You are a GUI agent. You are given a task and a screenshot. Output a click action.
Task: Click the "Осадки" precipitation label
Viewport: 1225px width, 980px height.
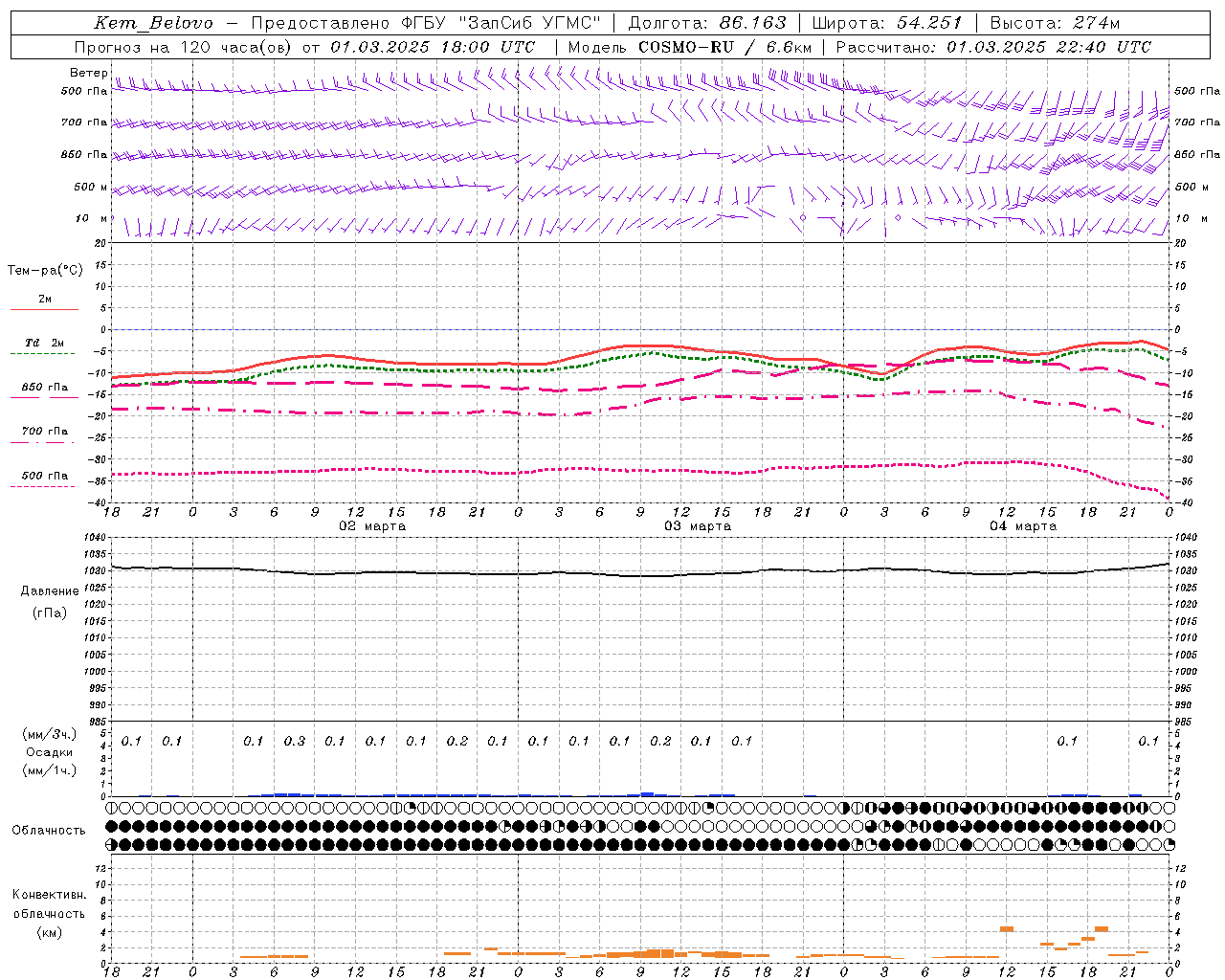tap(49, 752)
